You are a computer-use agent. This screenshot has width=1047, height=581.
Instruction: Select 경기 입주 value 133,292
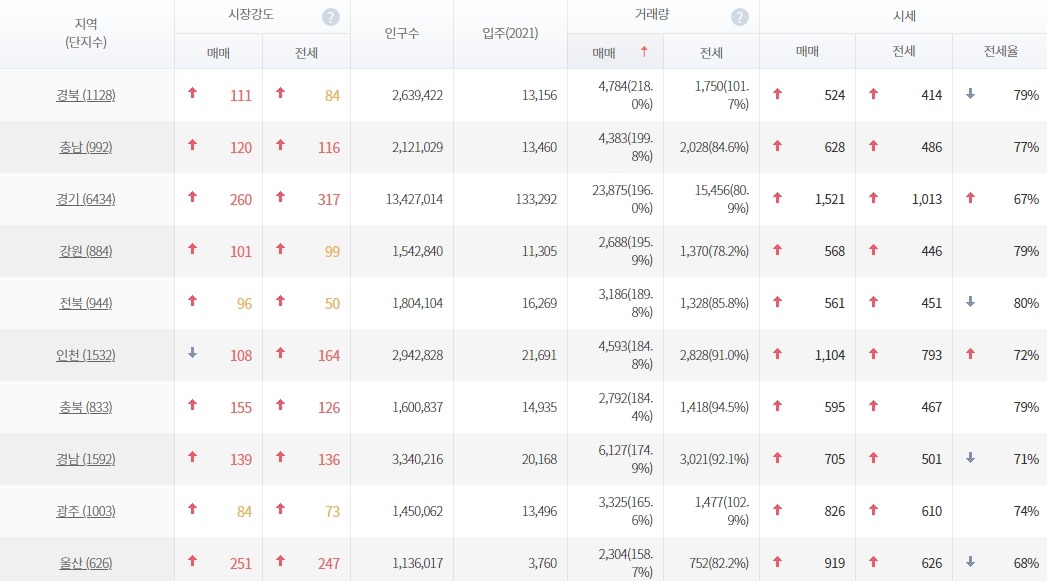pos(536,200)
